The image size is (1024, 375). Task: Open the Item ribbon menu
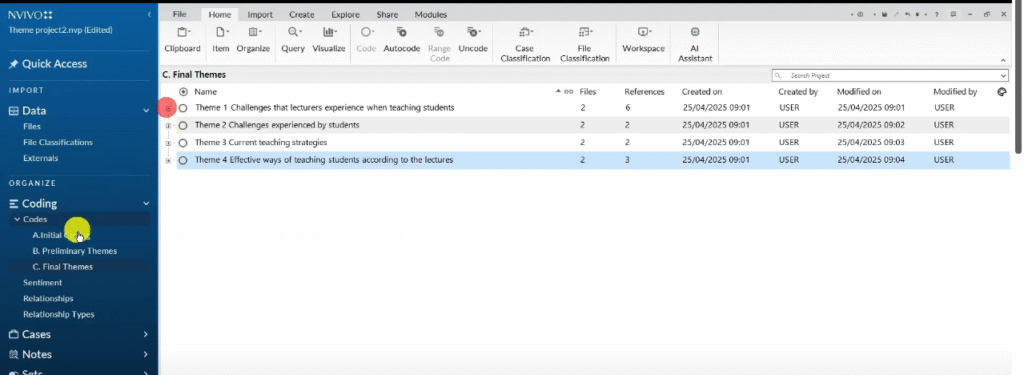coord(221,39)
